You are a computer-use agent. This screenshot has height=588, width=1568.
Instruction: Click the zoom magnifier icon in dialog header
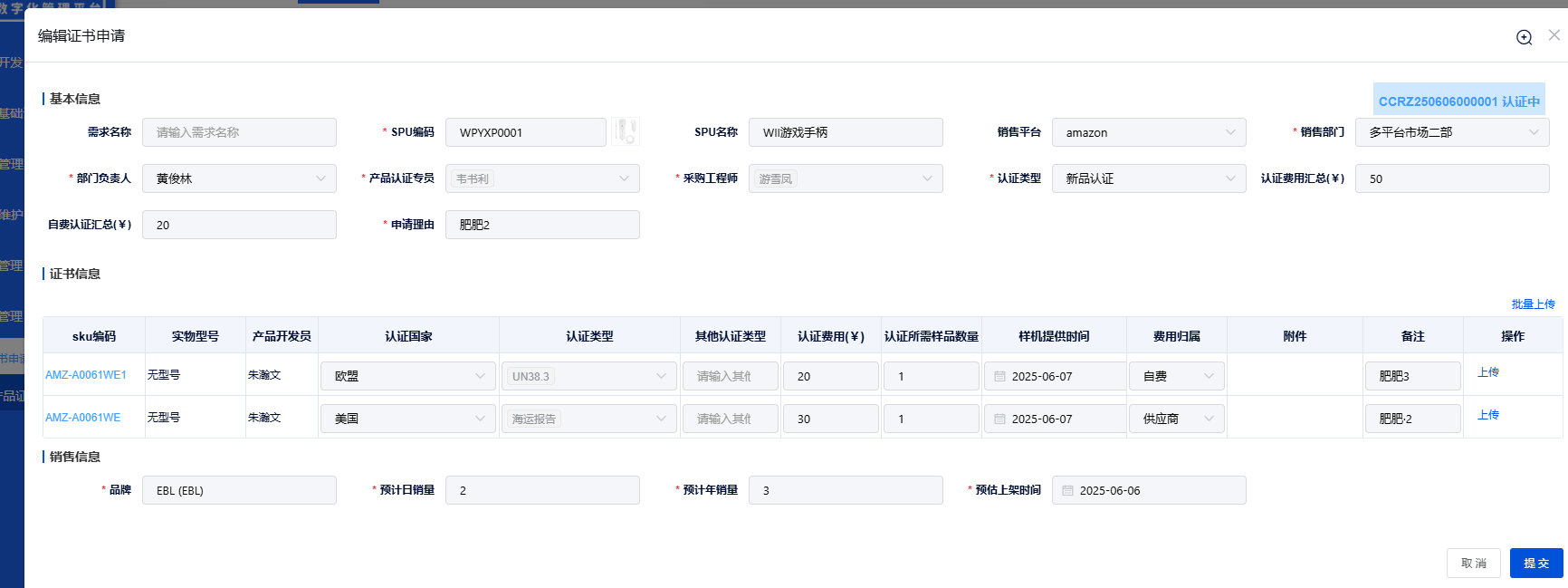coord(1524,37)
